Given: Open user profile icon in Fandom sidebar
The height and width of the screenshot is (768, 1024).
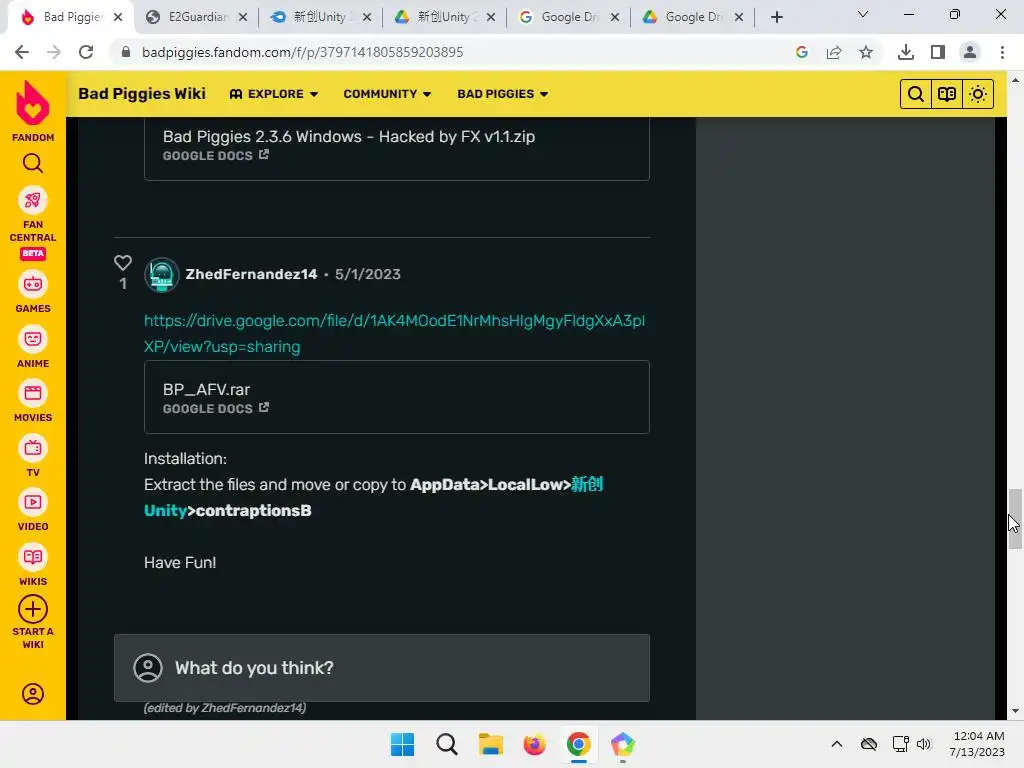Looking at the screenshot, I should click(33, 694).
